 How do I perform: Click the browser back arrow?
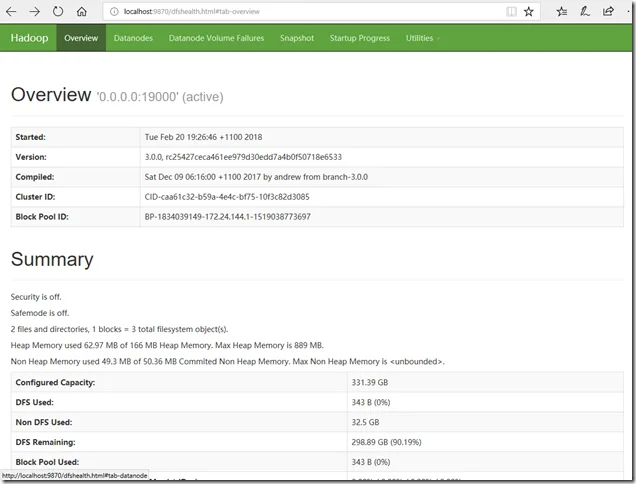tap(13, 11)
